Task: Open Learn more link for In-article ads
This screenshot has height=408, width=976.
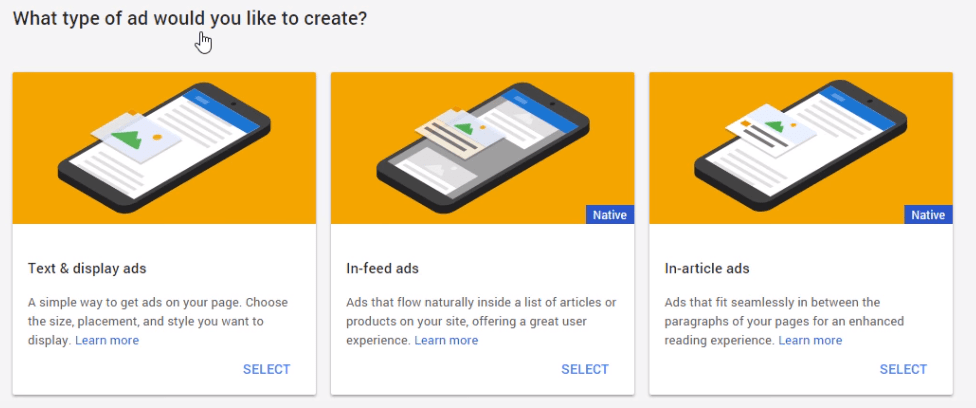Action: (x=810, y=340)
